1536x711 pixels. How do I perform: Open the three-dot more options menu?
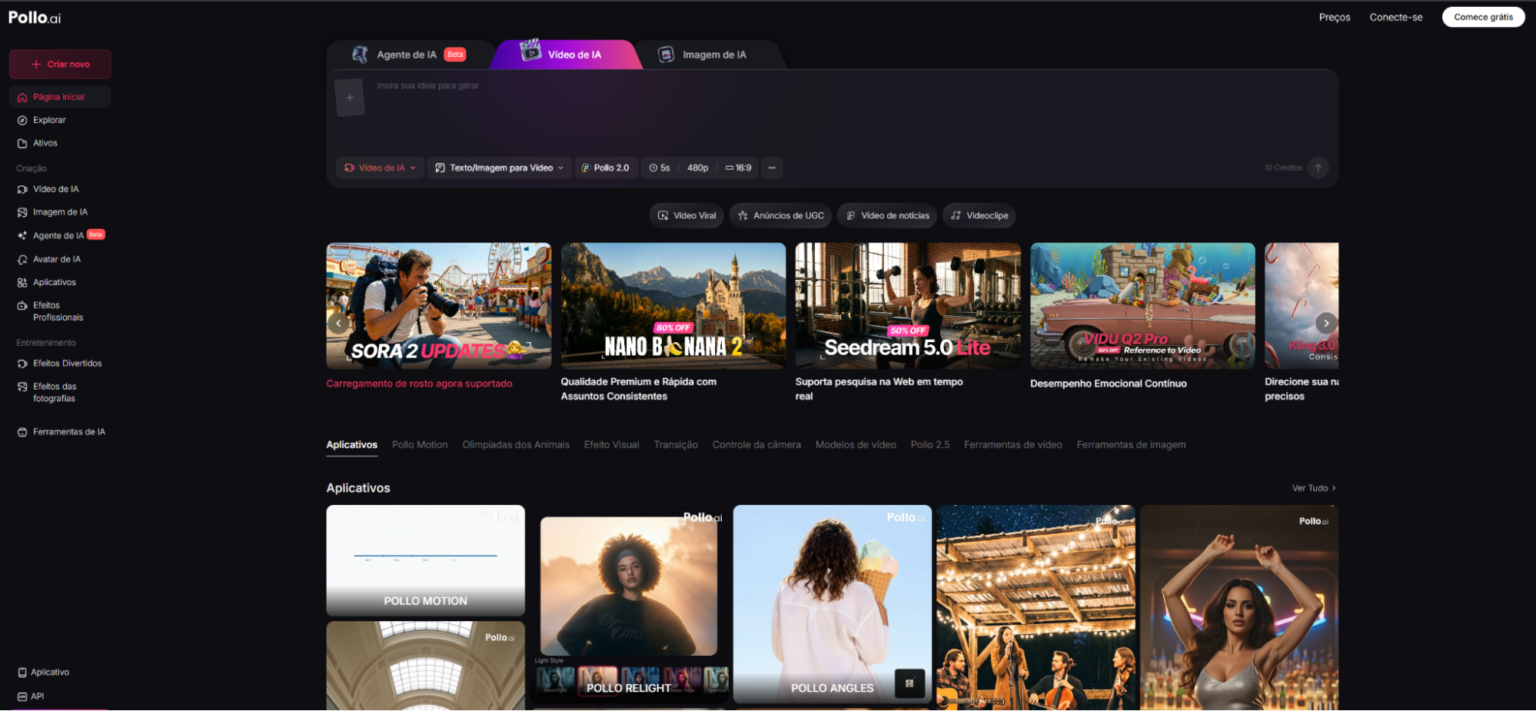[771, 168]
